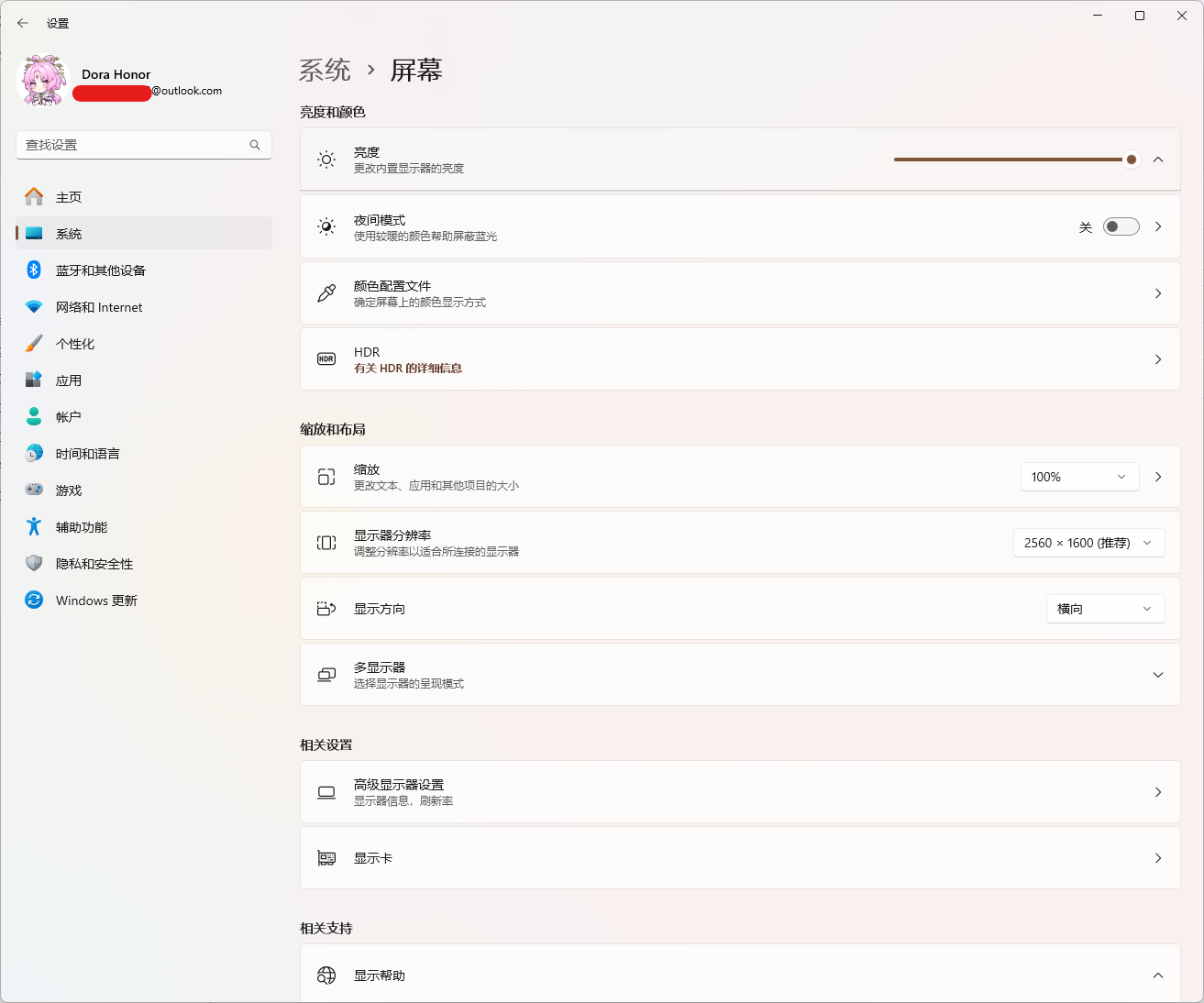Switch to 系统 in the navigation
The height and width of the screenshot is (1003, 1204).
pos(69,233)
